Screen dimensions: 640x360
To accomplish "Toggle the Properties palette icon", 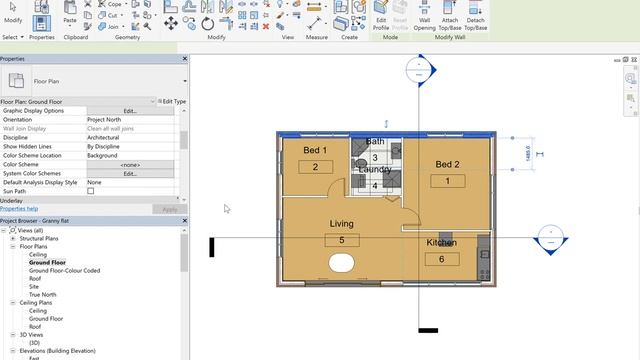I will [42, 23].
